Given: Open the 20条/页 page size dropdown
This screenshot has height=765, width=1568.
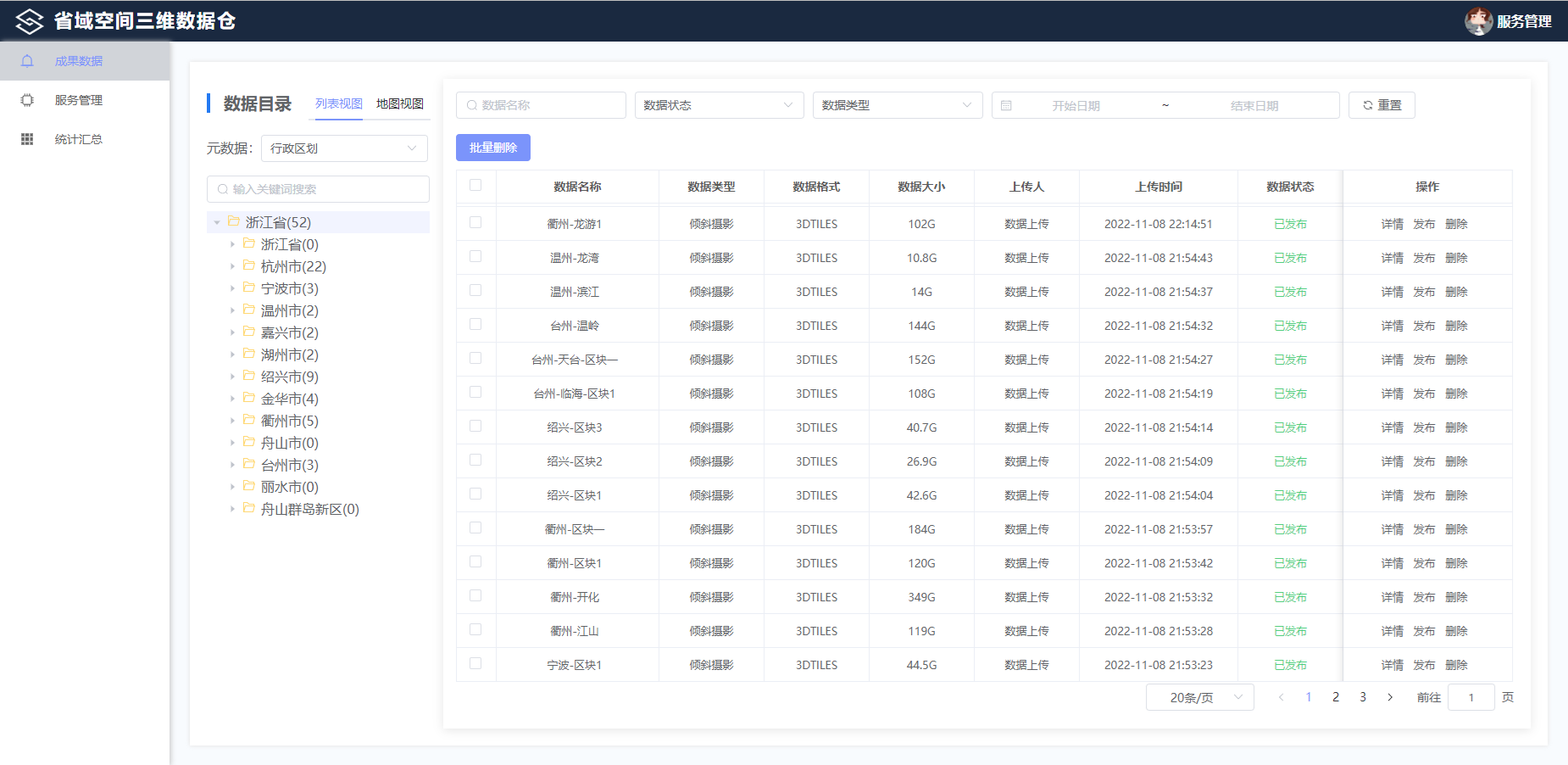Looking at the screenshot, I should click(1199, 697).
